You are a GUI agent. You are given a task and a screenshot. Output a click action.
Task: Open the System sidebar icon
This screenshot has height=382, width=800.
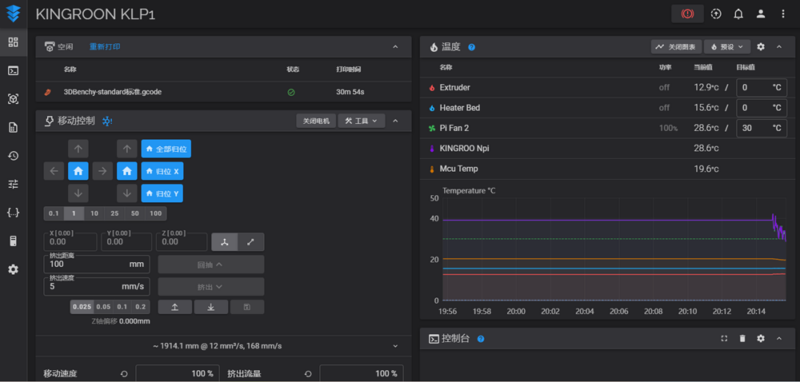(x=13, y=241)
